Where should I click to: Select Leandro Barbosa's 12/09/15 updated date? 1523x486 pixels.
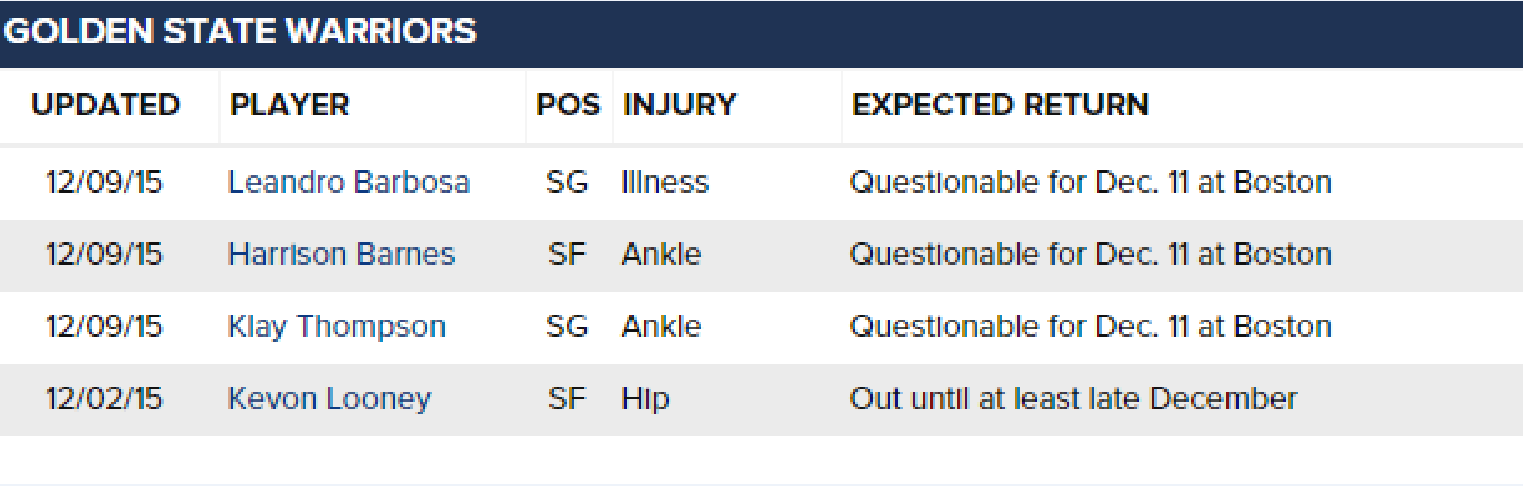[x=104, y=183]
